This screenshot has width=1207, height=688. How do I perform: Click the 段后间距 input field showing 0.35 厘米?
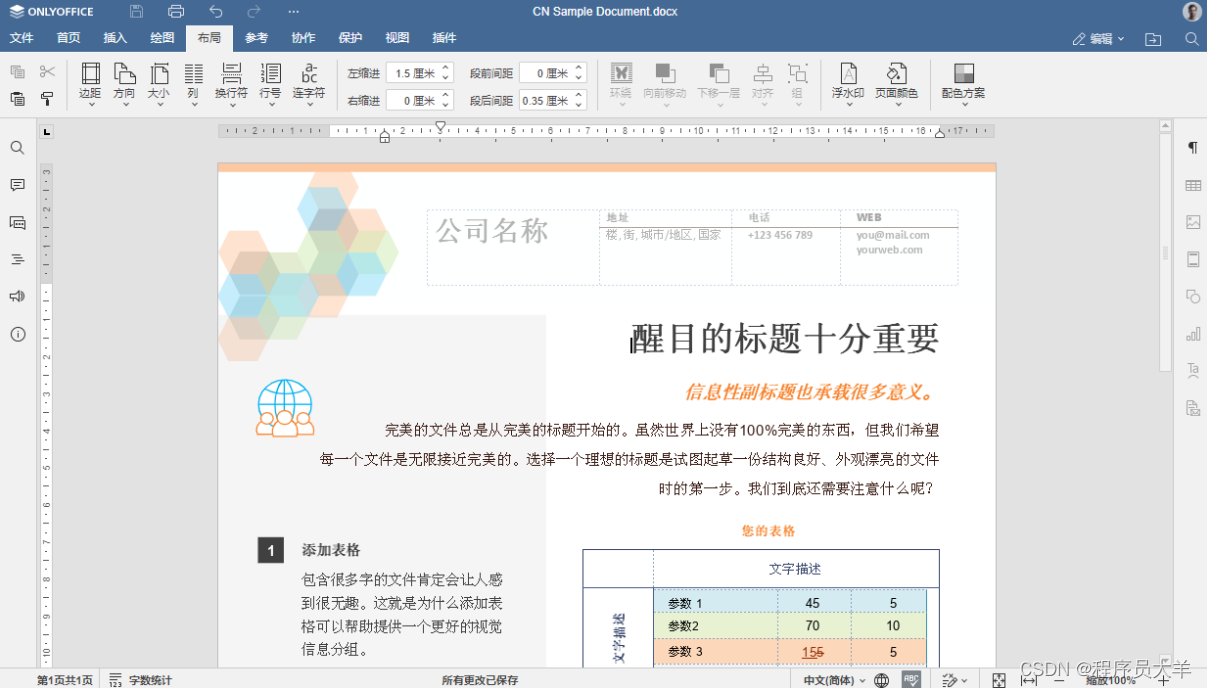553,100
